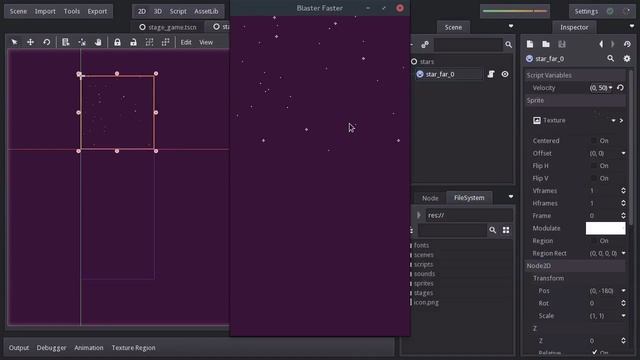Open the Texture Region bottom panel
The image size is (640, 360).
point(133,348)
